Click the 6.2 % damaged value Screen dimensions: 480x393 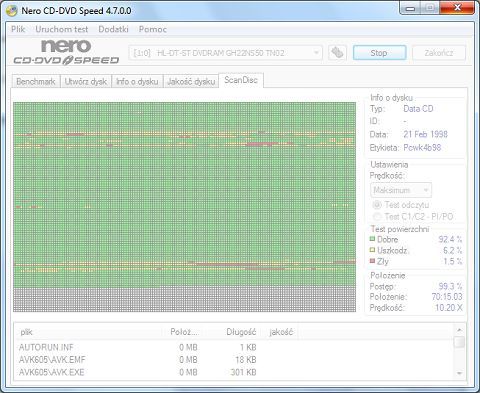point(452,250)
